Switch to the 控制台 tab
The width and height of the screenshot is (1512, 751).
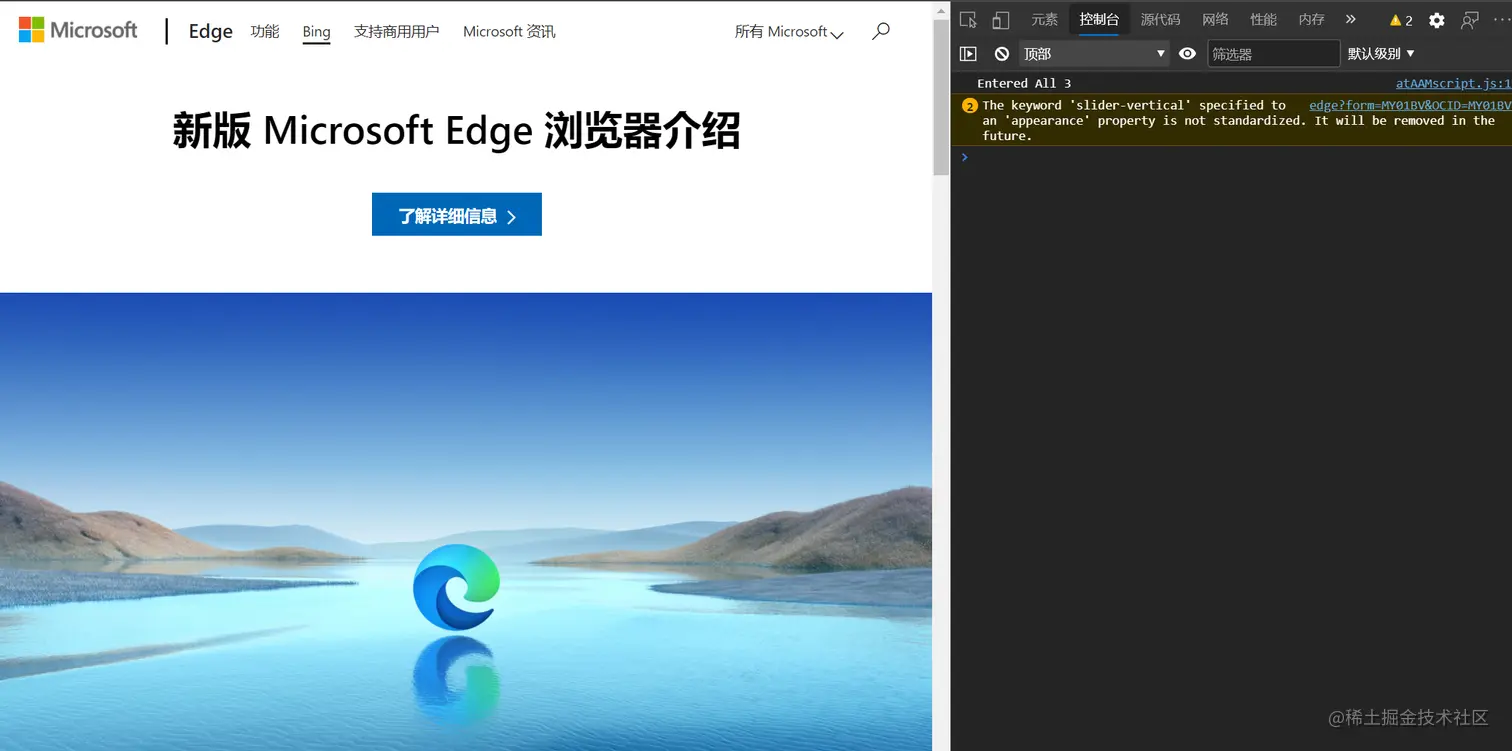(1099, 19)
